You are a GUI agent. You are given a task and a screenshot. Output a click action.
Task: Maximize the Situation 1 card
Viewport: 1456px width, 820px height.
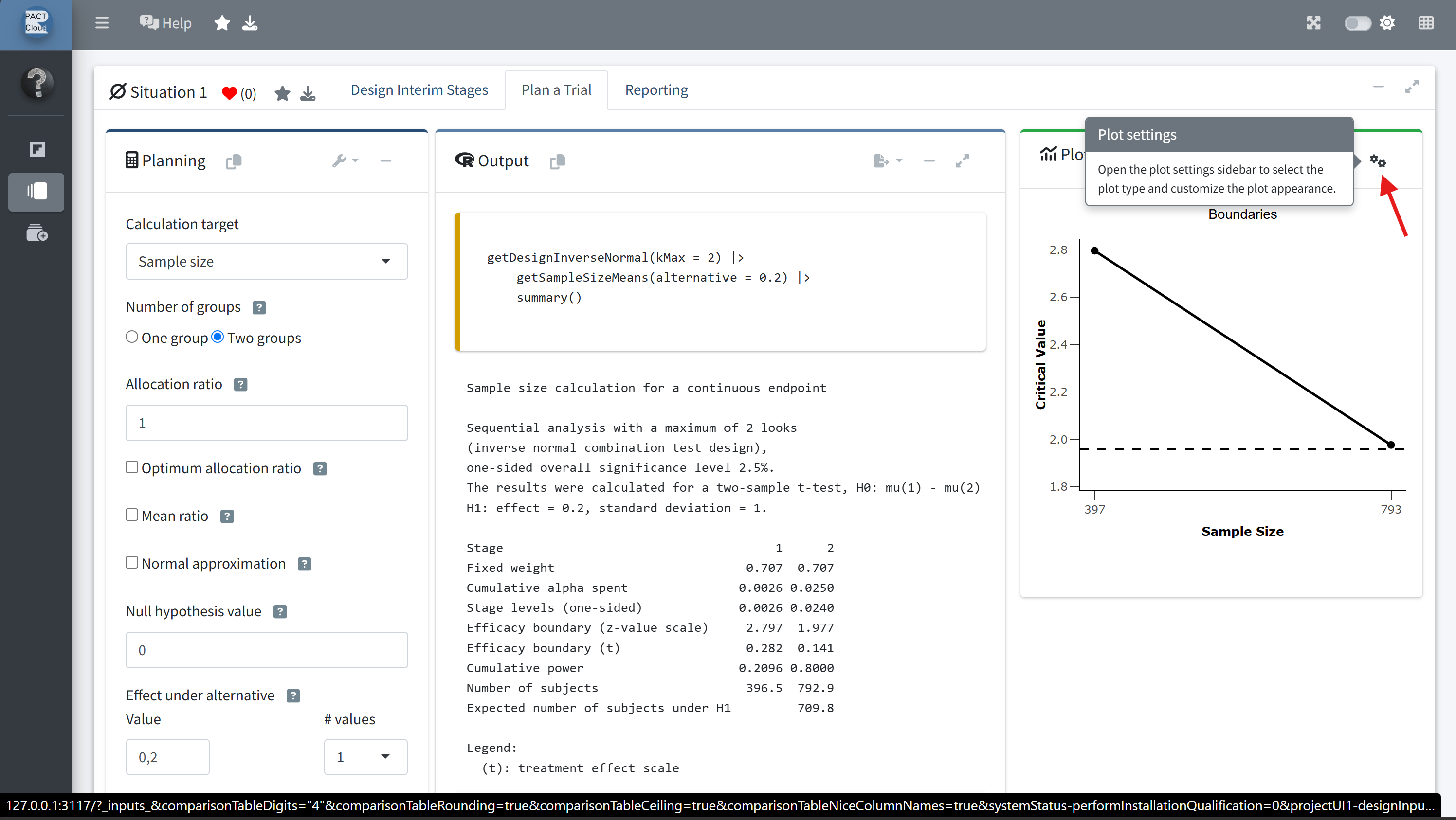point(1412,87)
